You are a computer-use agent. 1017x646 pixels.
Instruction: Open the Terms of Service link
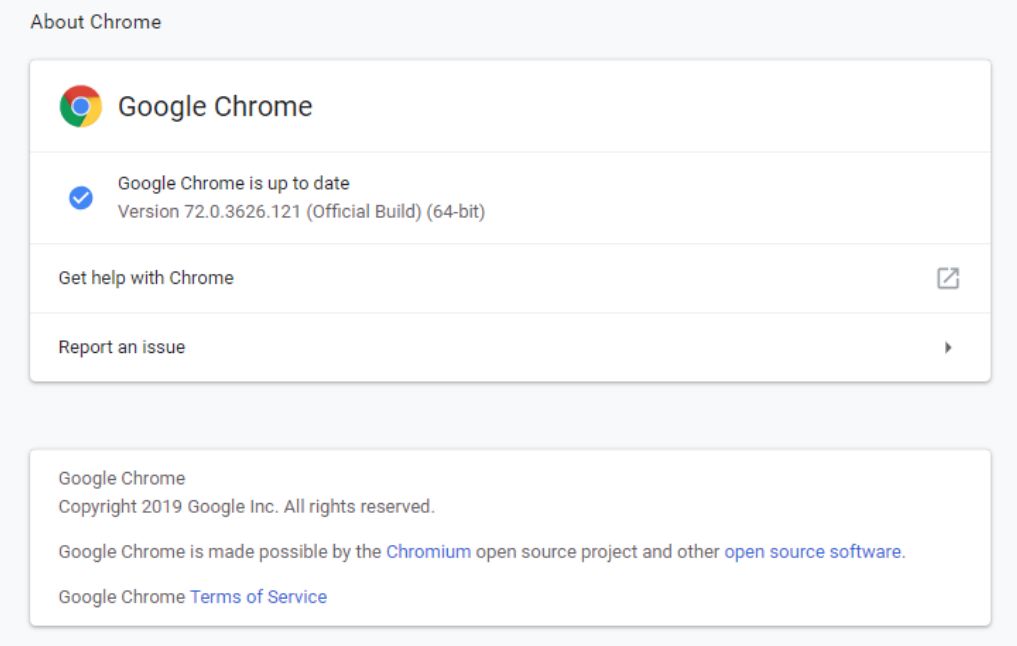pyautogui.click(x=258, y=597)
